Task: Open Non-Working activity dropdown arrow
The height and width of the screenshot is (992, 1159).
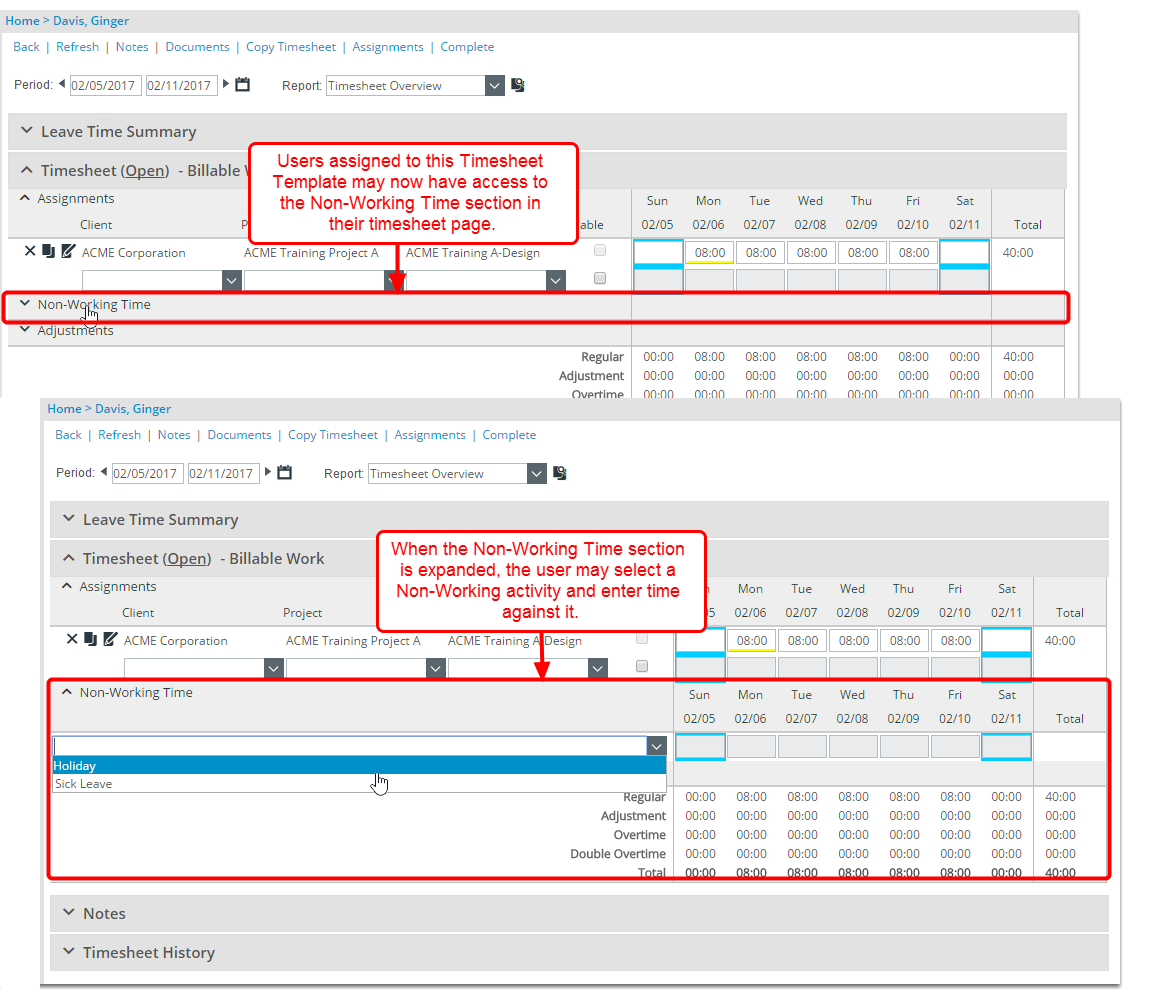Action: click(656, 747)
